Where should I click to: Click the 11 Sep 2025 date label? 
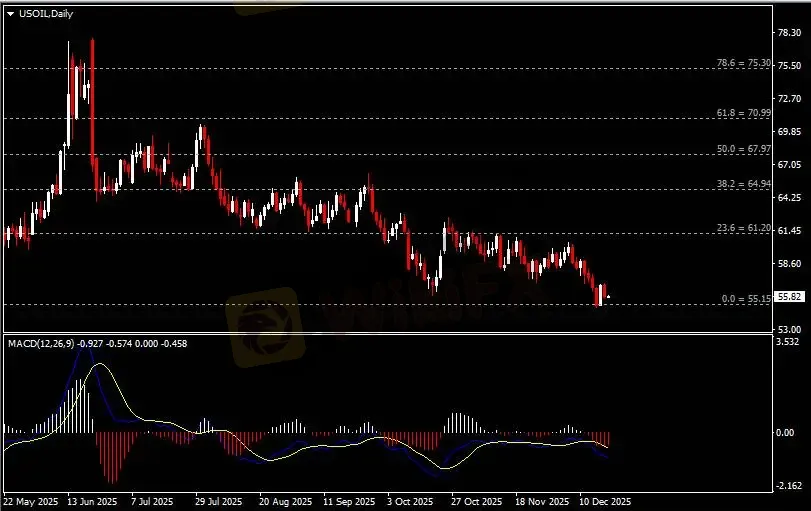349,502
